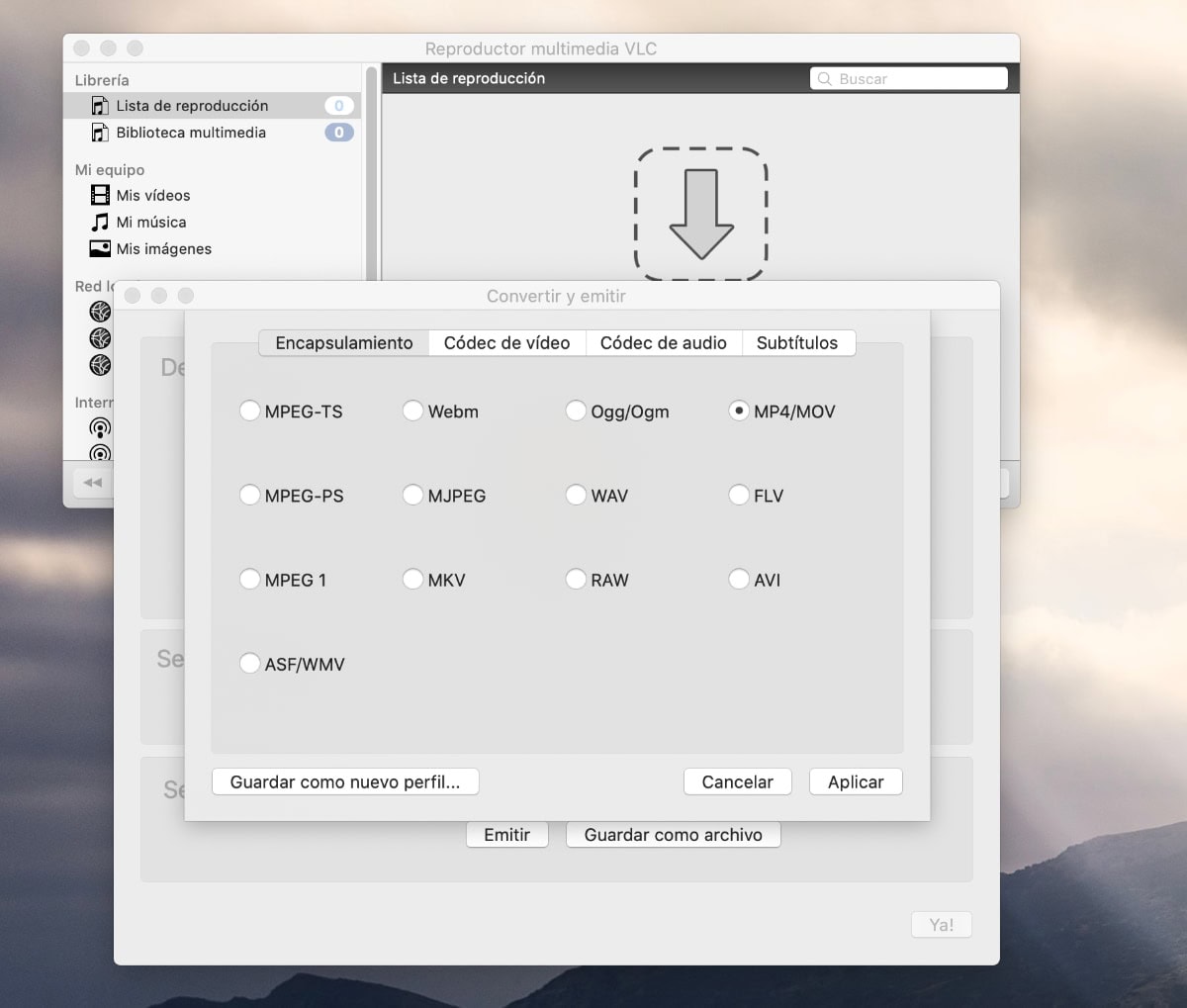Click the third network globe icon under Red

point(100,365)
